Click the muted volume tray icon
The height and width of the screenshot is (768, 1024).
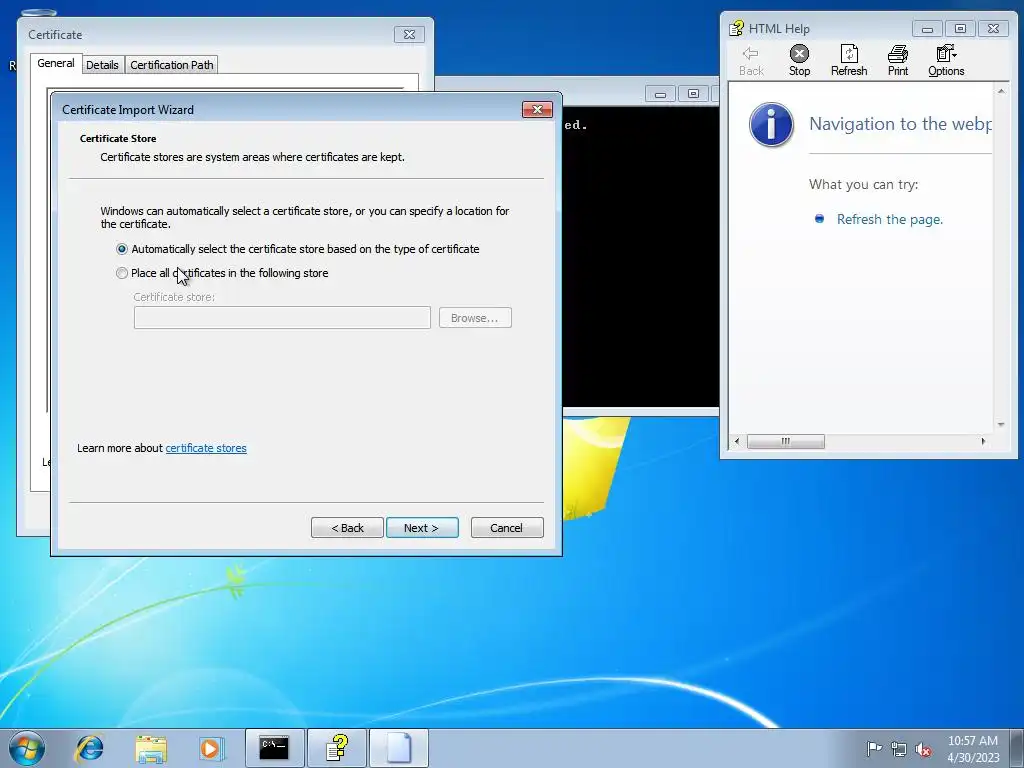tap(923, 749)
